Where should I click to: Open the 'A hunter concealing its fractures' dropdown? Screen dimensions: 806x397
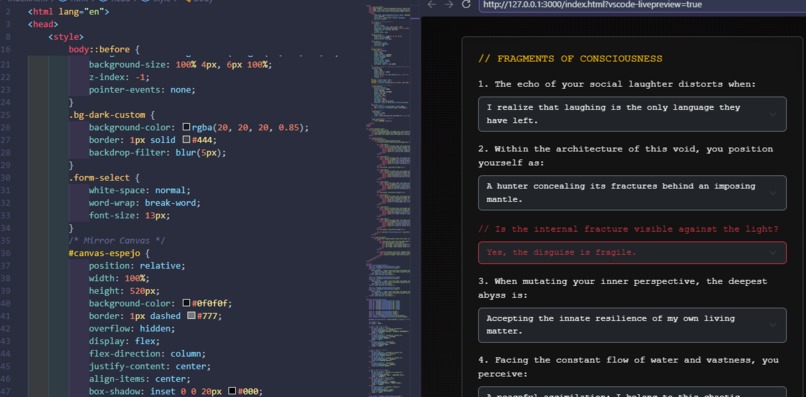(x=632, y=193)
